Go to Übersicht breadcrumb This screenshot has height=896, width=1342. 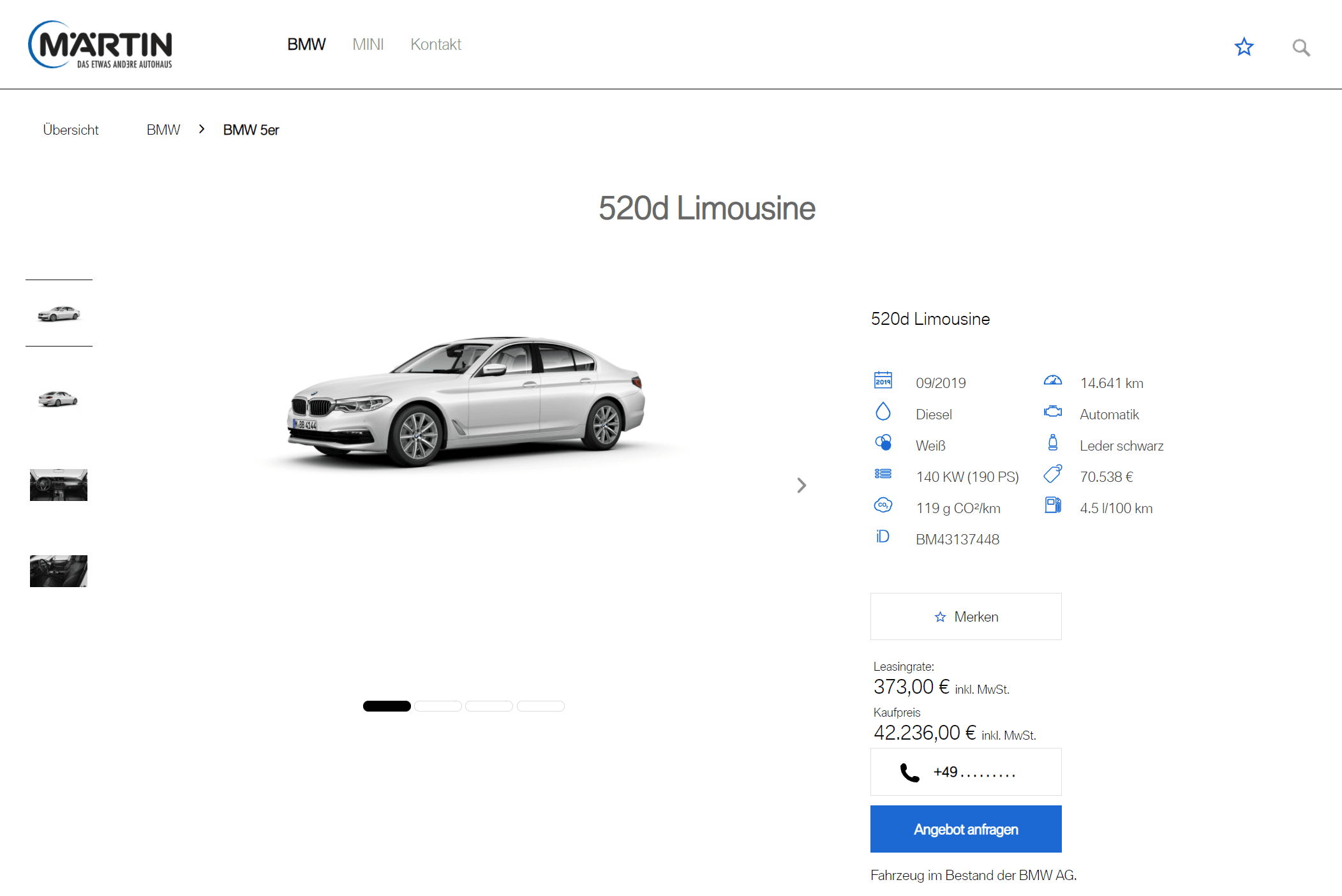pos(71,130)
